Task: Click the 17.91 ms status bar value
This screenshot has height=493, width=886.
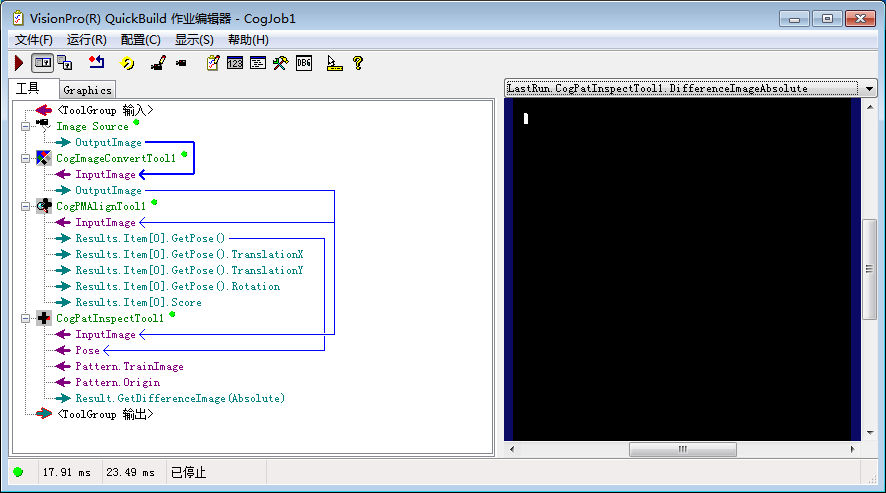Action: pos(67,472)
